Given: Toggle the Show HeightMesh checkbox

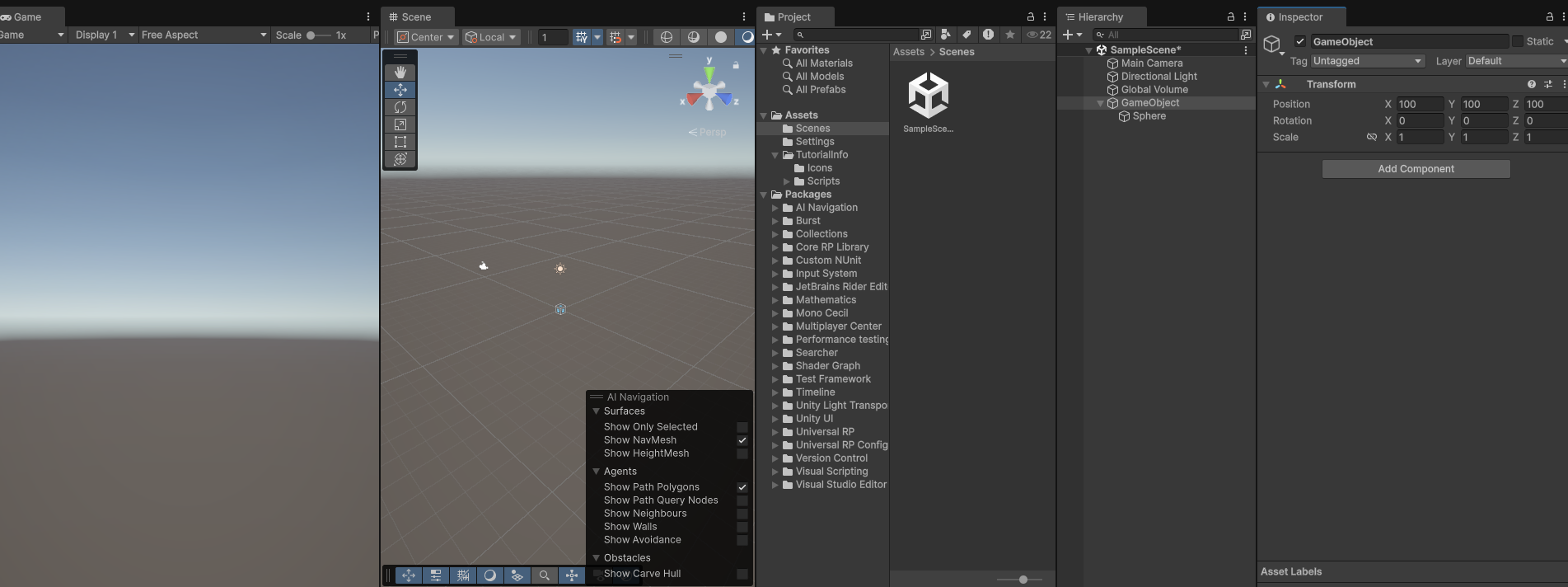Looking at the screenshot, I should pos(742,453).
